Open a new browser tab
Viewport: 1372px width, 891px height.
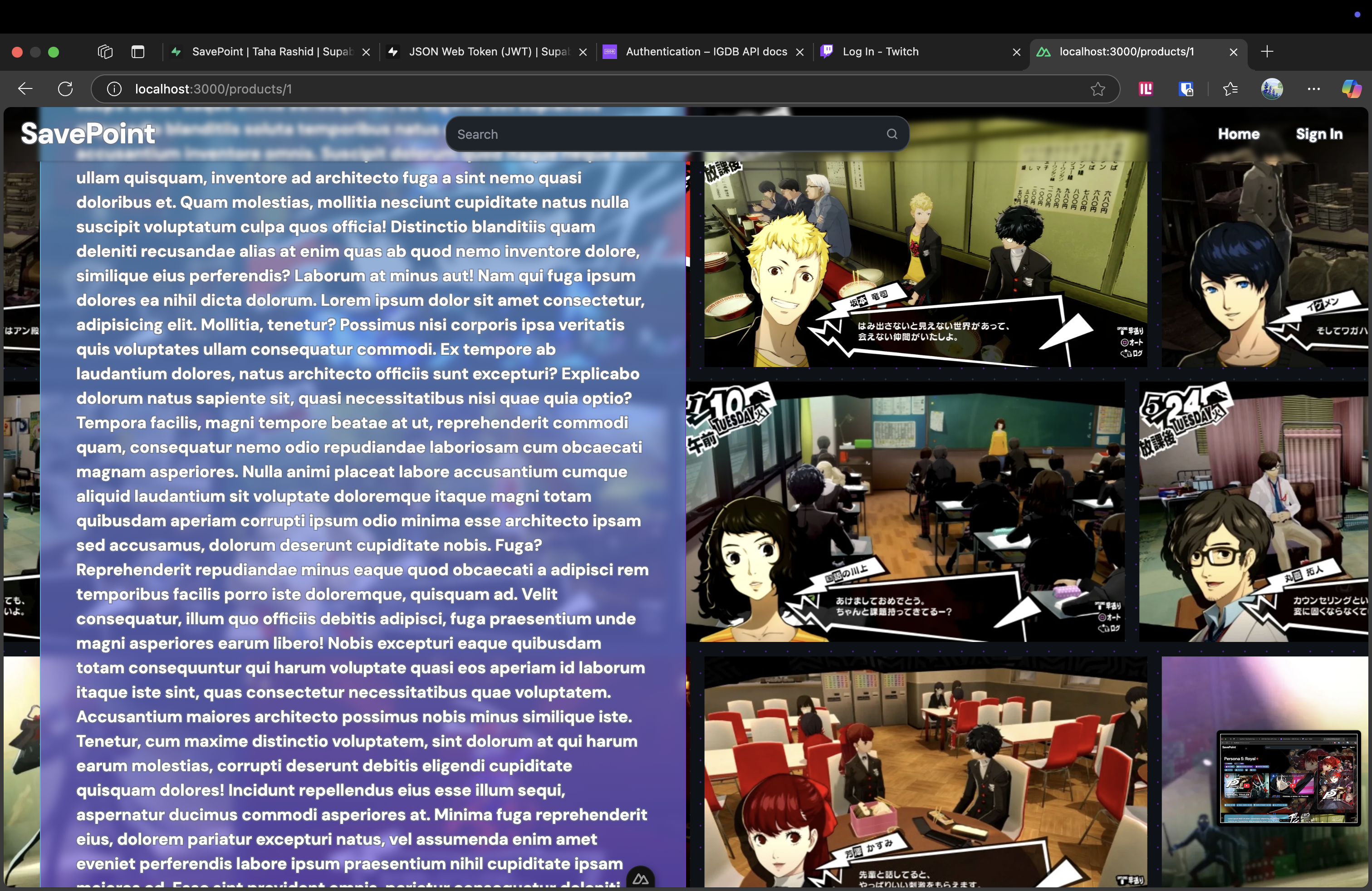1266,52
